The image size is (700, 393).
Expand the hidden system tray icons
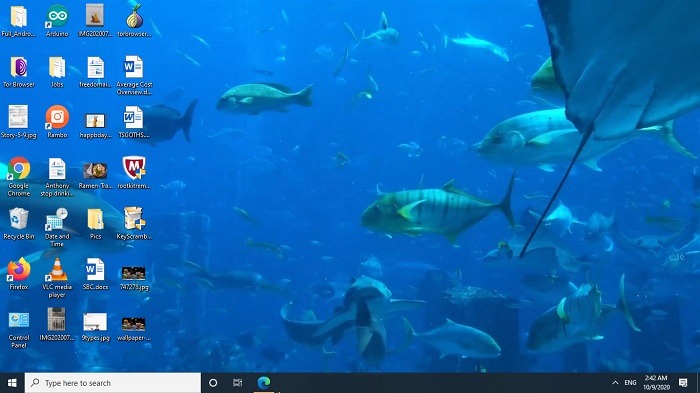615,383
